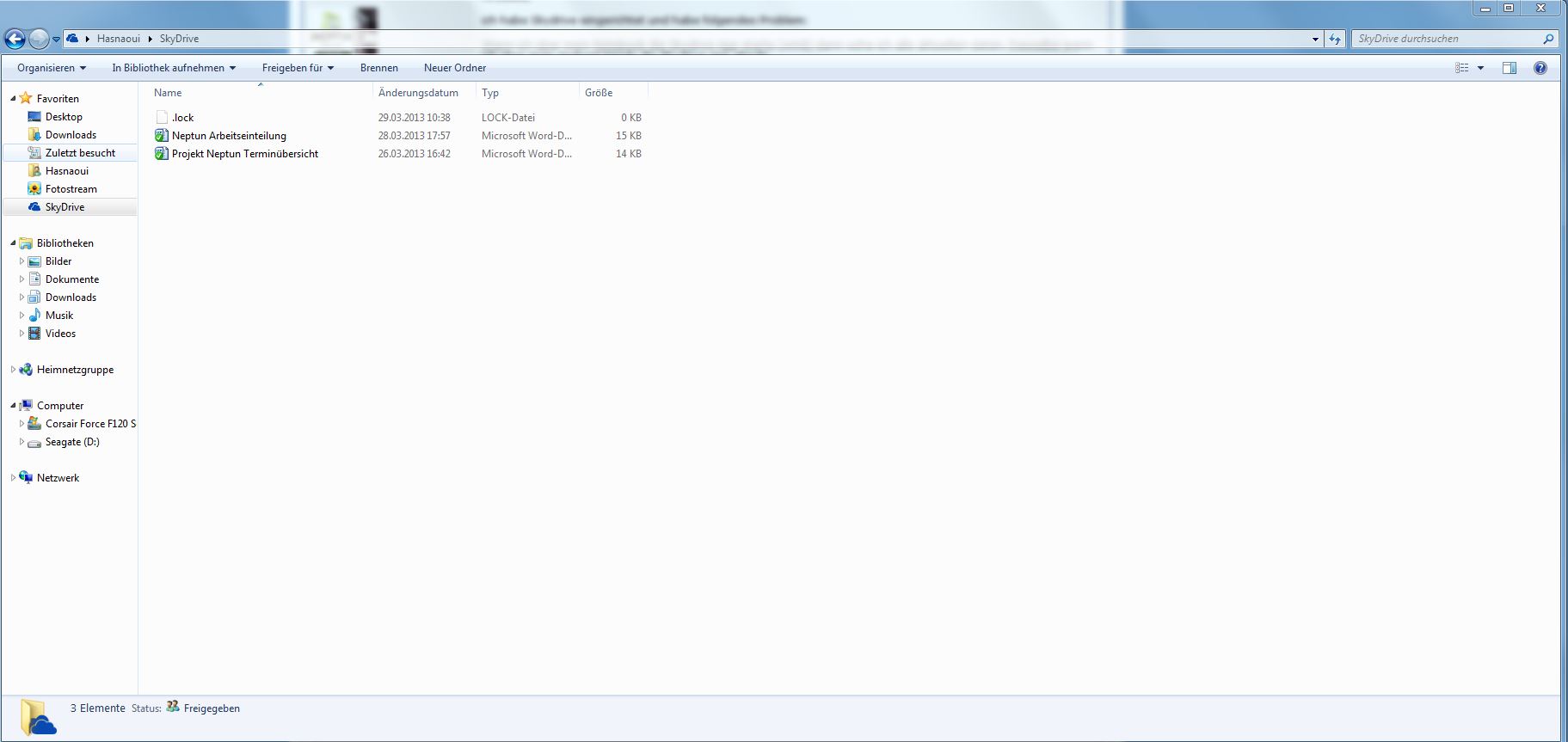Screen dimensions: 1568x742
Task: Open the view options dropdown arrow
Action: pyautogui.click(x=1480, y=68)
